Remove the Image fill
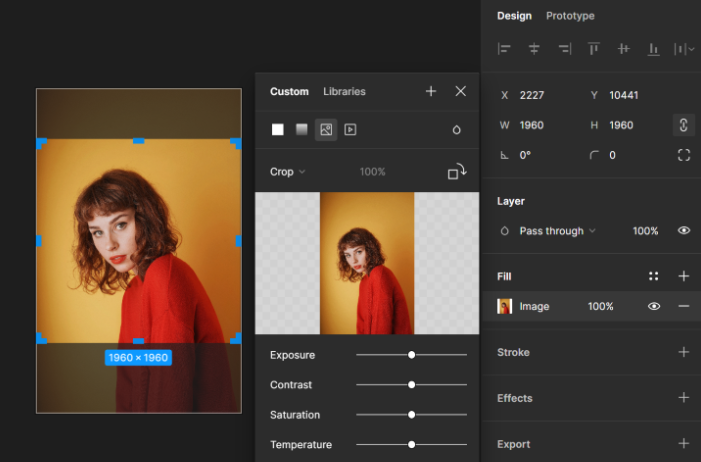The width and height of the screenshot is (701, 462). point(684,306)
